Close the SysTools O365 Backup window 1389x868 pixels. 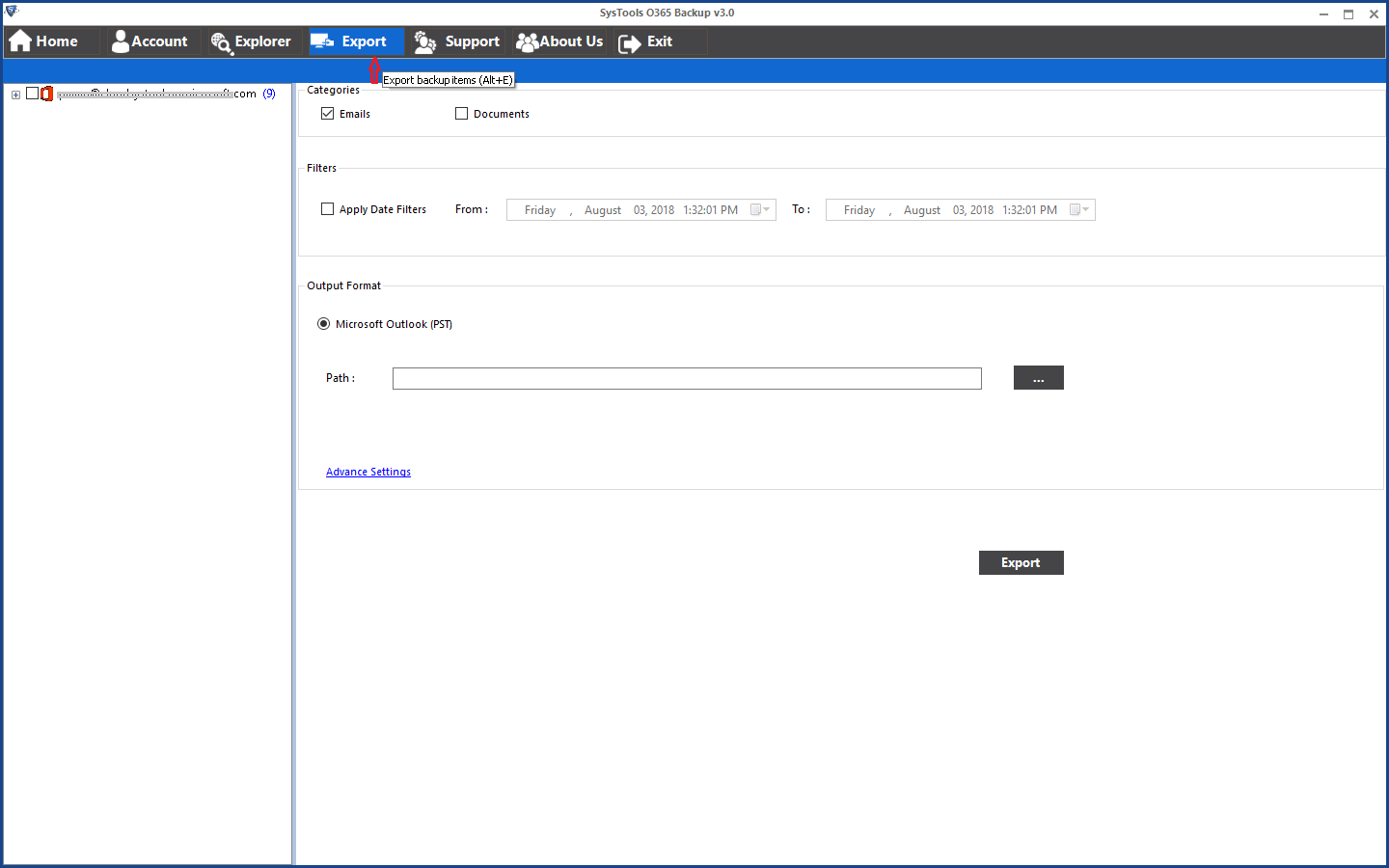click(1374, 14)
